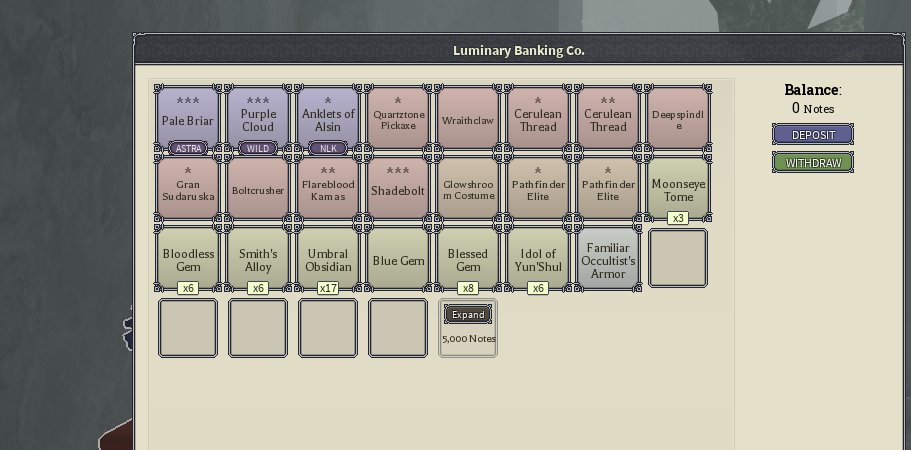Select the Moonseye Tome stack
The width and height of the screenshot is (911, 450).
678,189
